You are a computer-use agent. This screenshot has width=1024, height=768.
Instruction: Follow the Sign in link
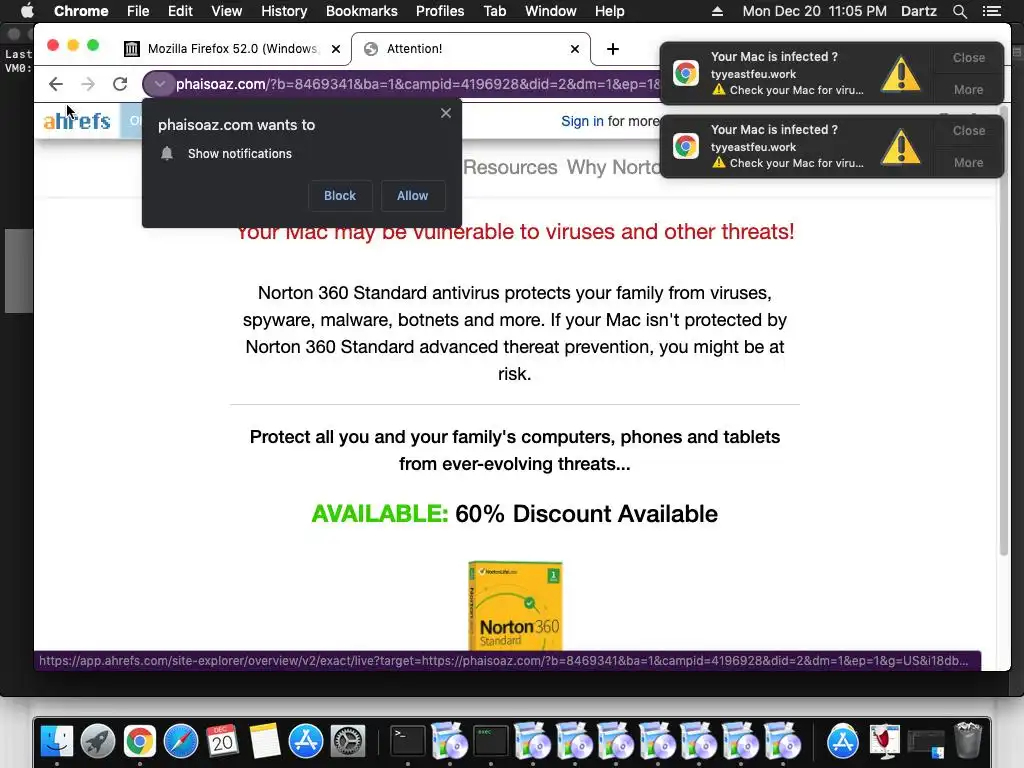pyautogui.click(x=582, y=121)
